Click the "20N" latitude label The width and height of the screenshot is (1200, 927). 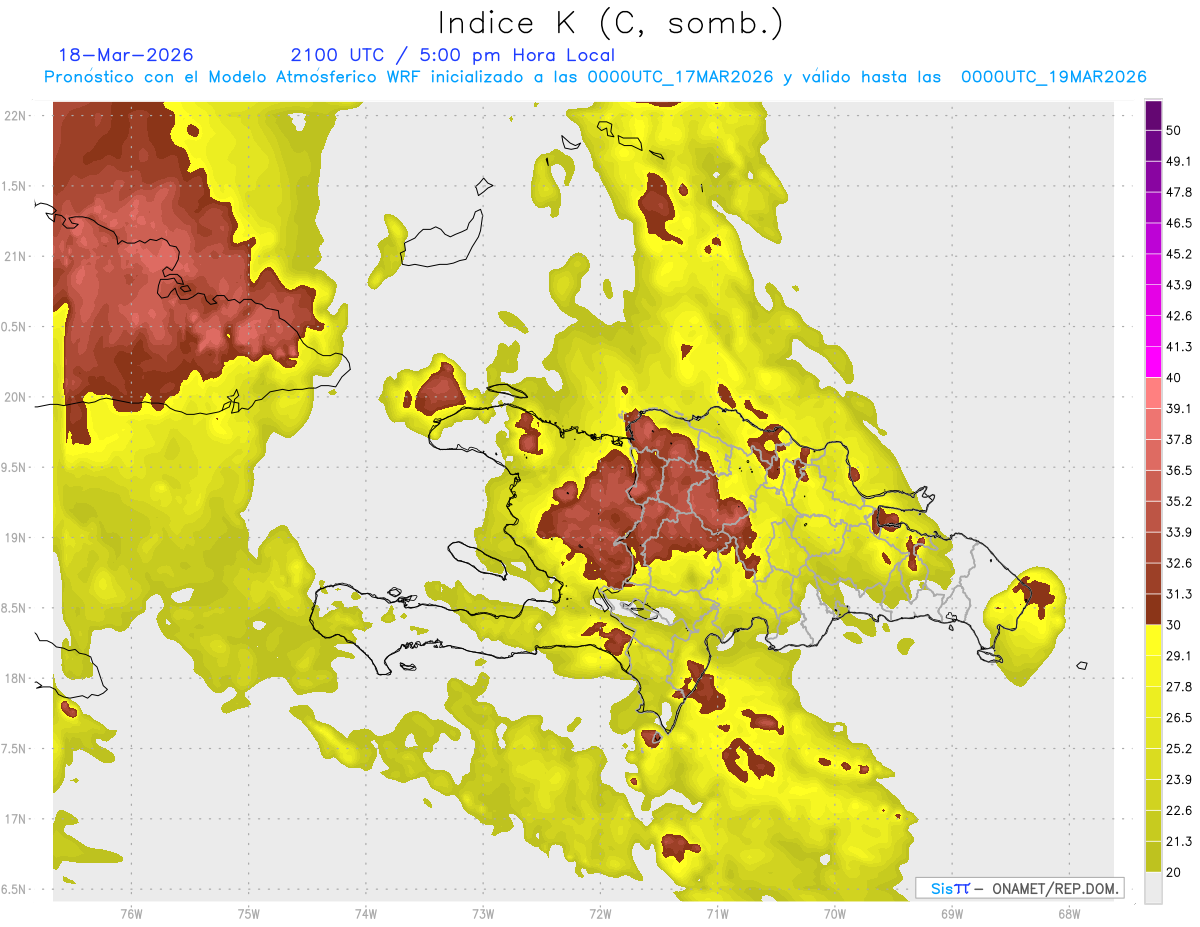[x=15, y=397]
